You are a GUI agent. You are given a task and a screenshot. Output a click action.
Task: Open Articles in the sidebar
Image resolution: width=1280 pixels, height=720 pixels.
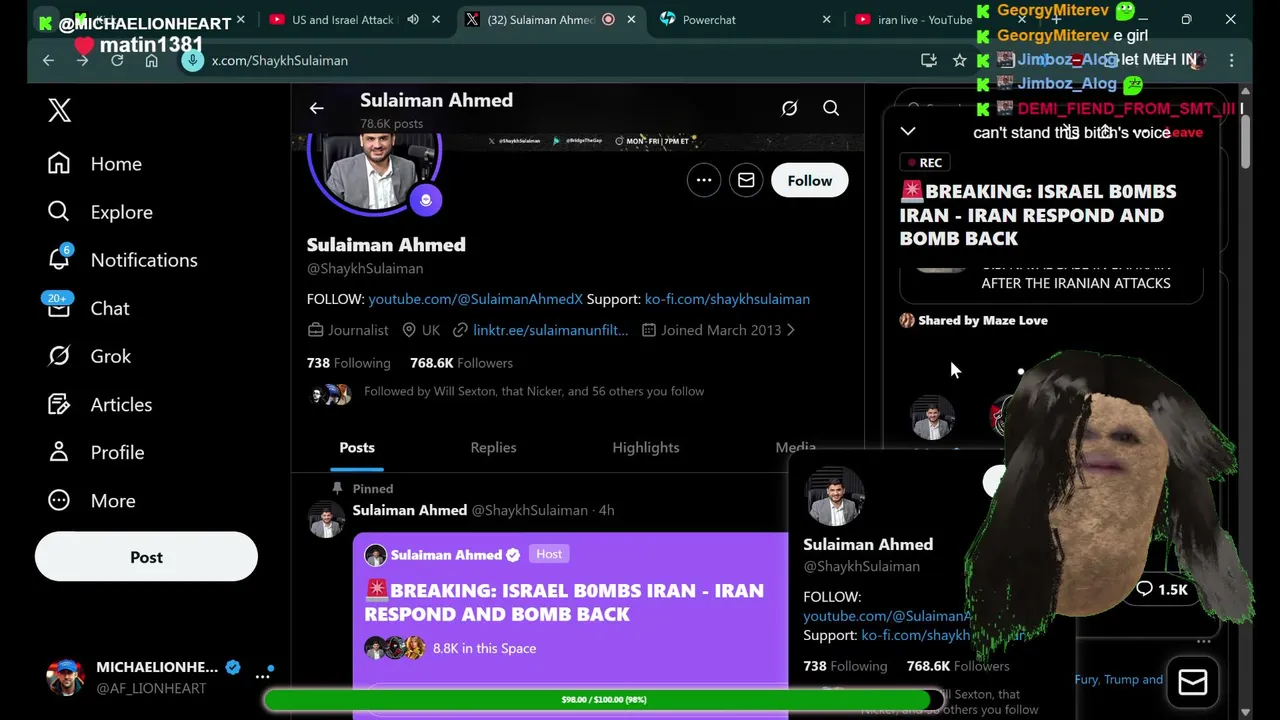(100, 404)
